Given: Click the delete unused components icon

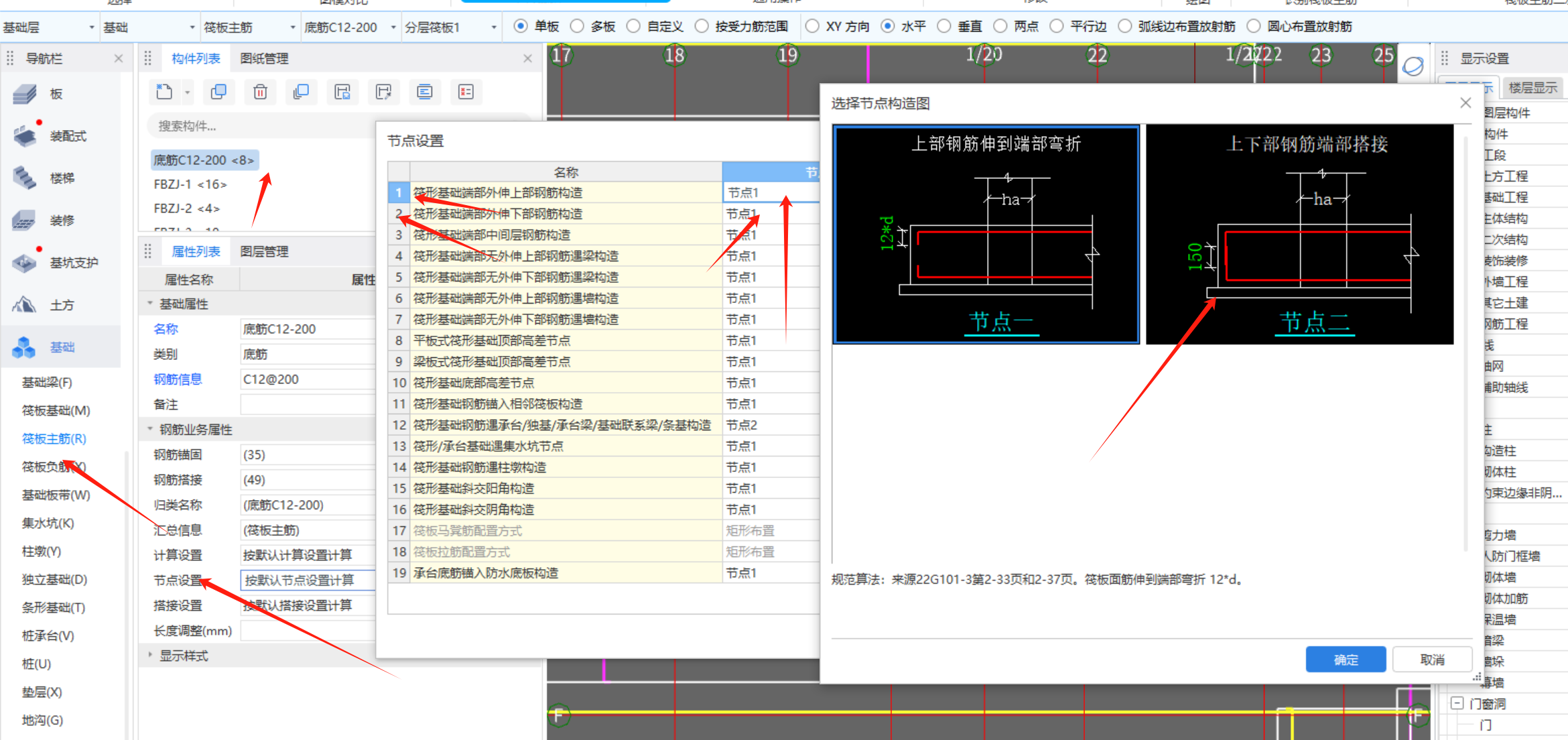Looking at the screenshot, I should tap(466, 92).
